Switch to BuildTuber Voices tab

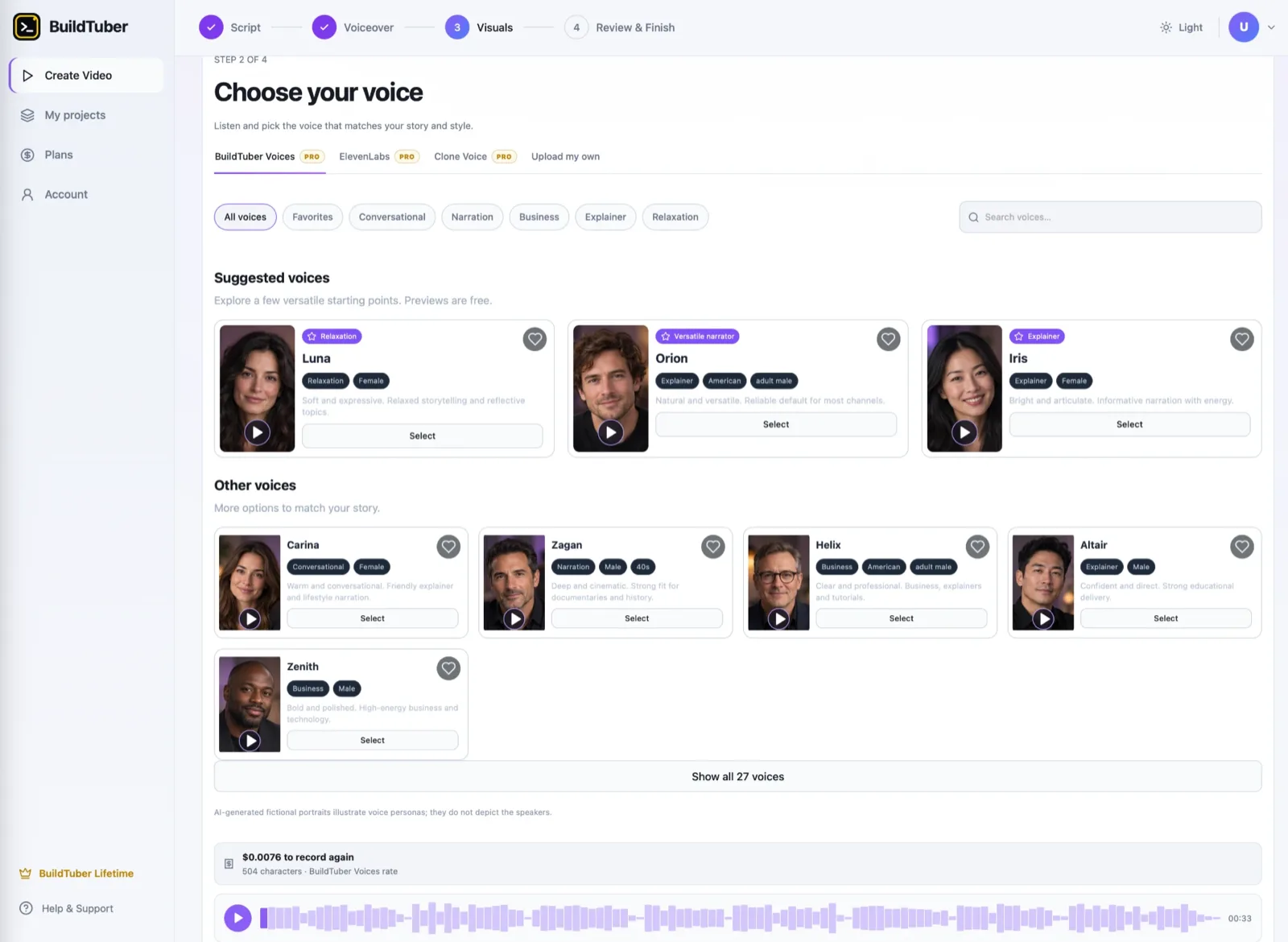[x=270, y=156]
